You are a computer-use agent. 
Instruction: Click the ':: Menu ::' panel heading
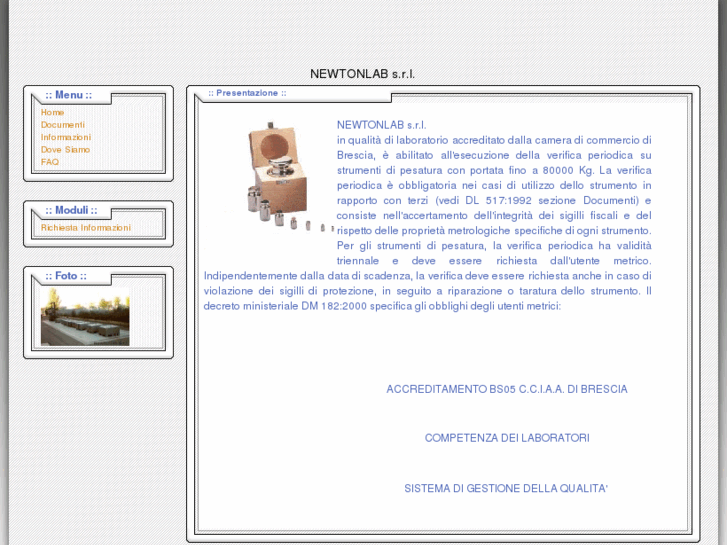(69, 95)
